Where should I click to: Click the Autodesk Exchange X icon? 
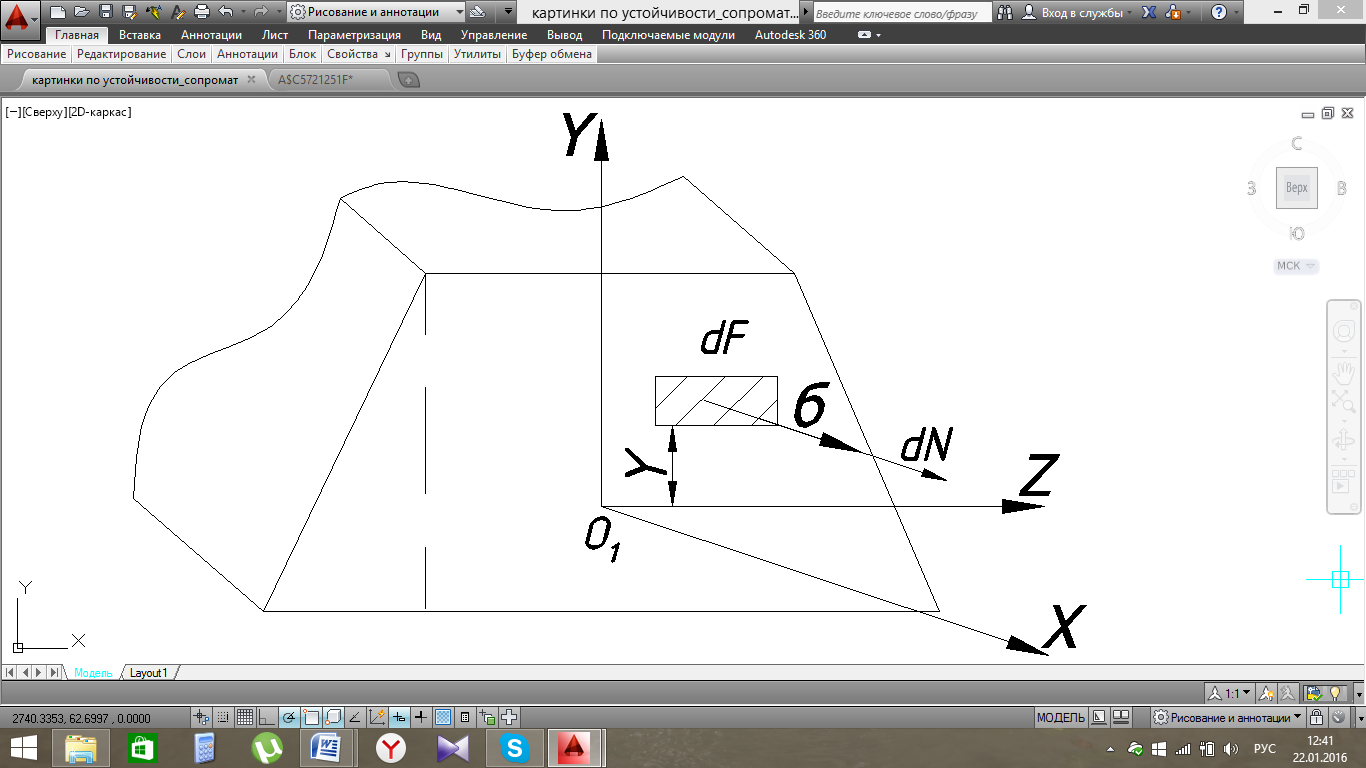coord(1150,12)
